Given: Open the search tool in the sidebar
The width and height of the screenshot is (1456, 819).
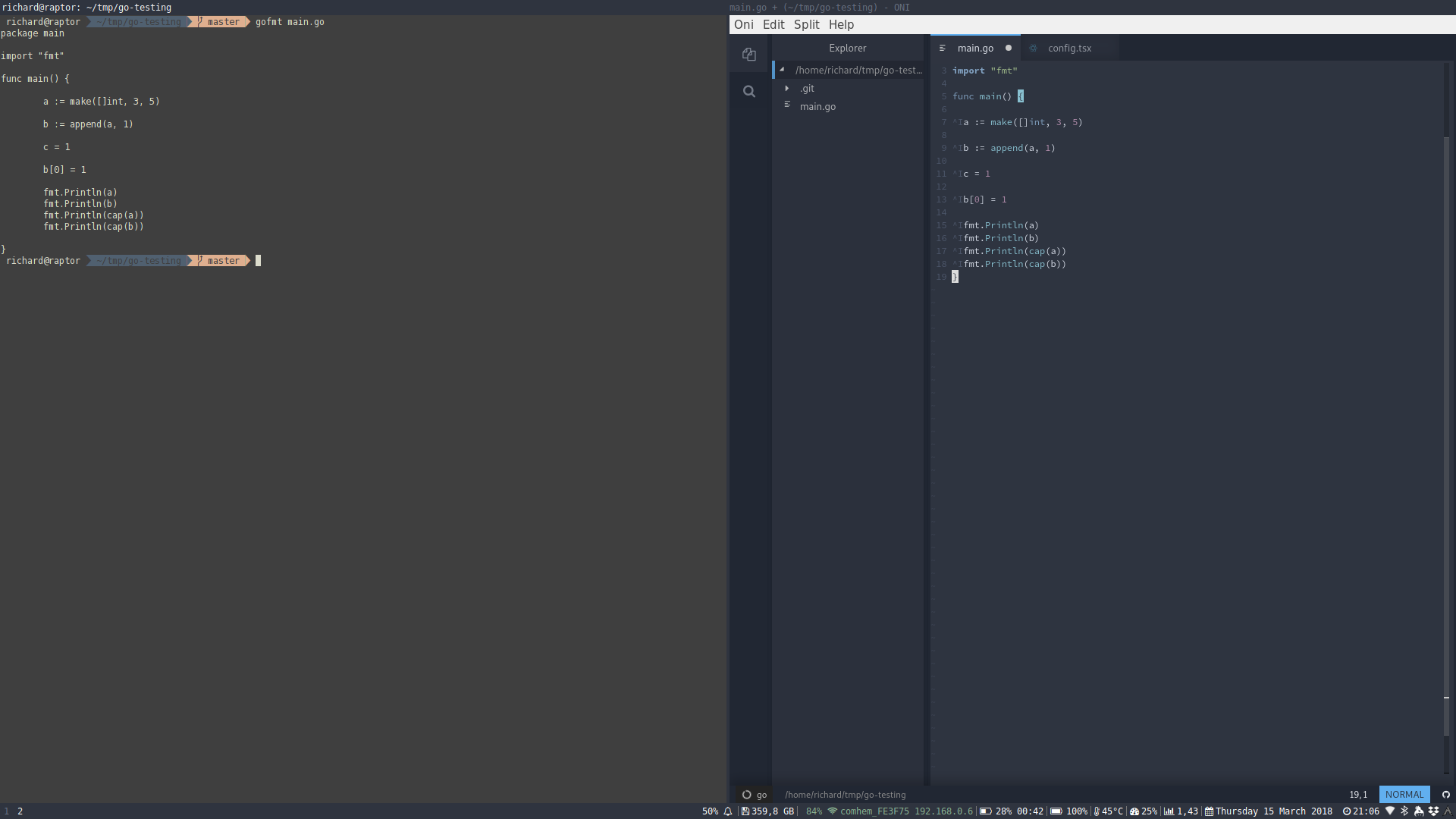Looking at the screenshot, I should [749, 91].
